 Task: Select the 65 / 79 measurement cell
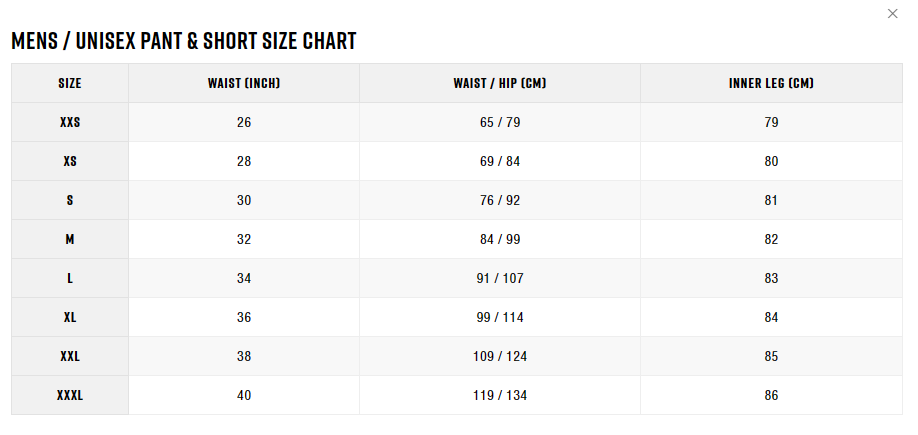click(499, 122)
